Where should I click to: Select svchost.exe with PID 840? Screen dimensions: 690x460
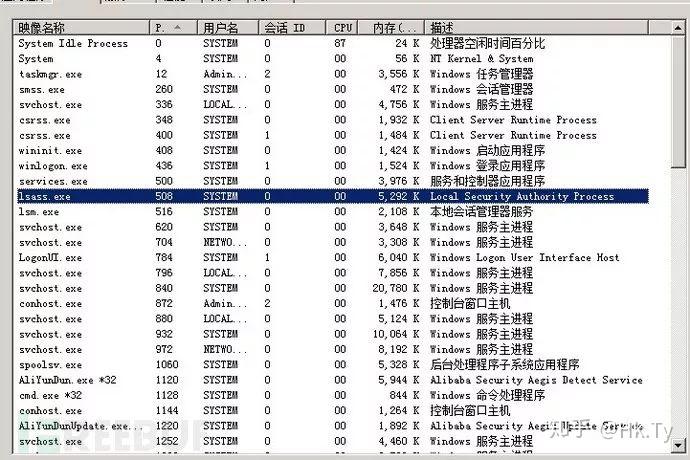click(333, 288)
